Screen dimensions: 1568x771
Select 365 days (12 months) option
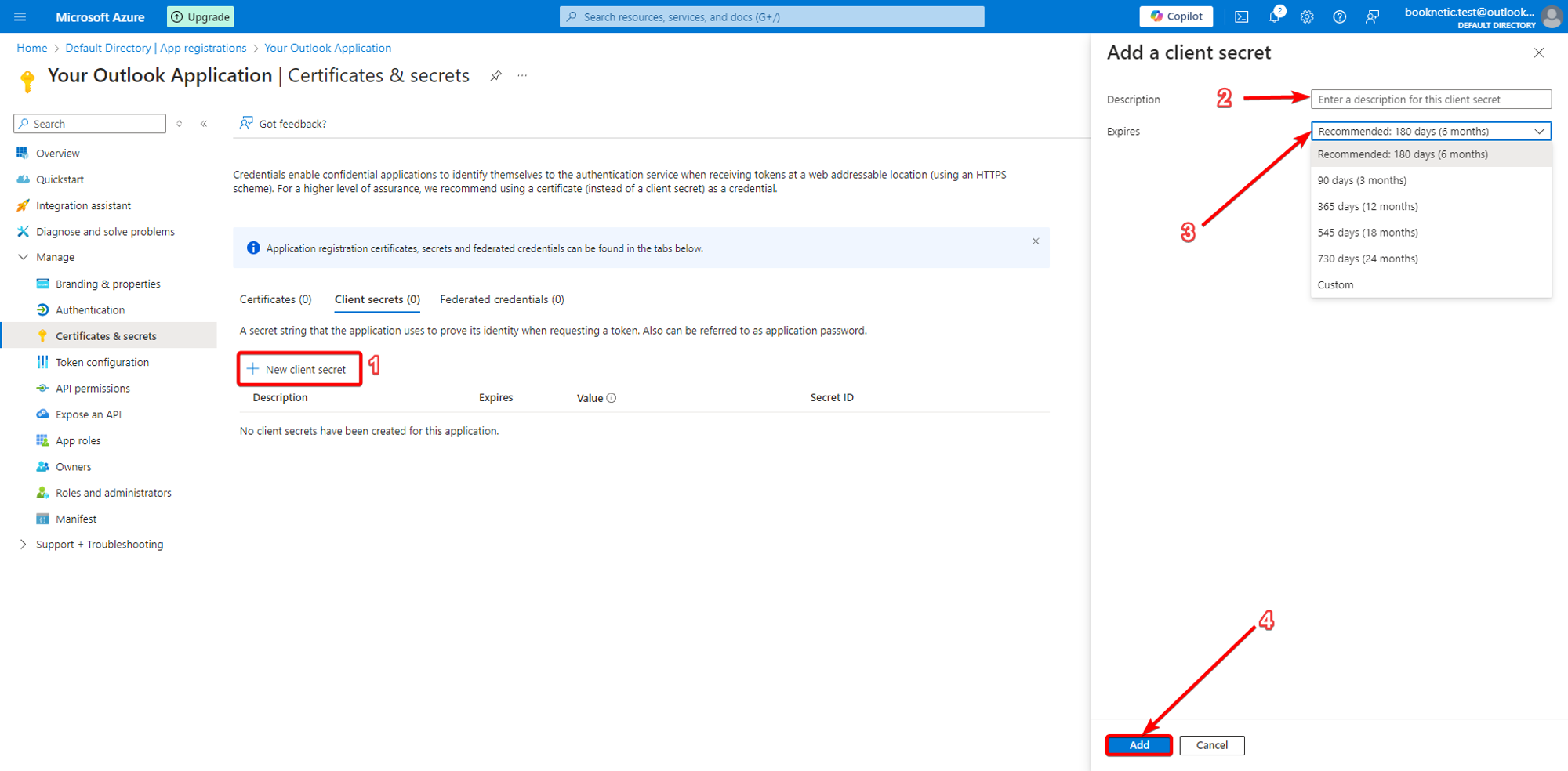click(1431, 207)
